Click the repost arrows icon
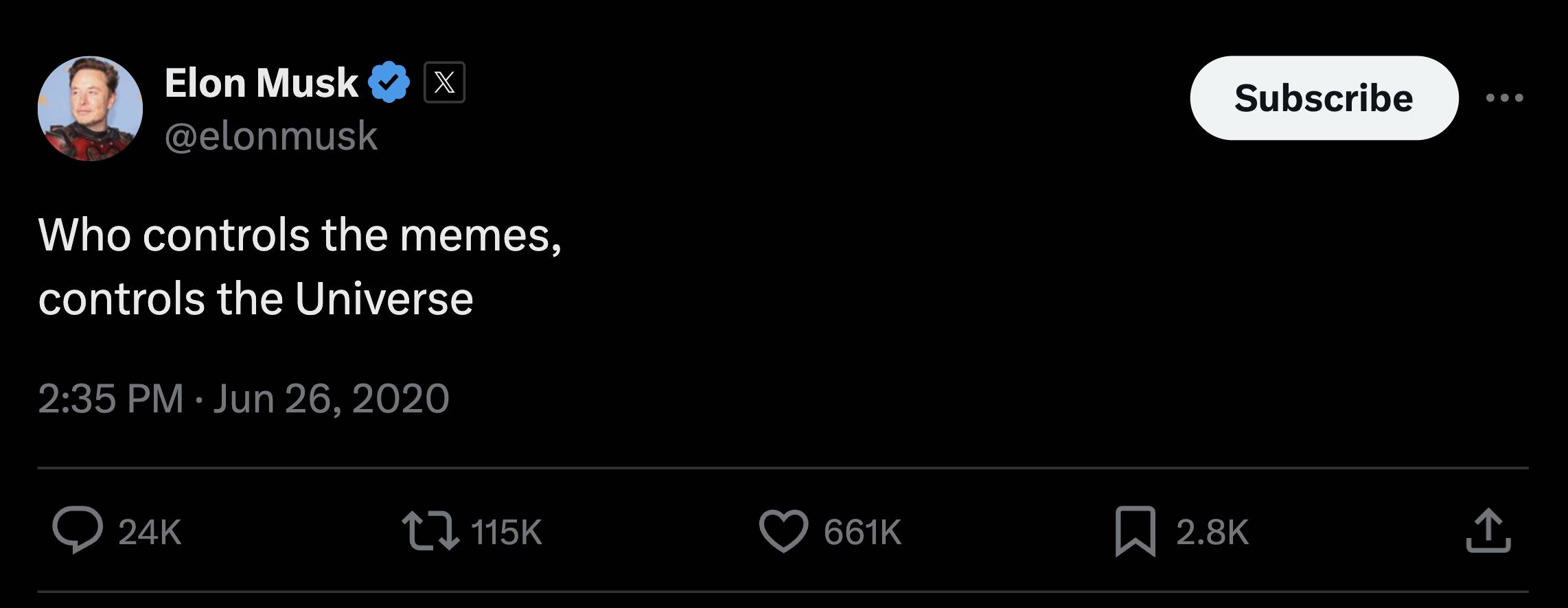This screenshot has width=1568, height=608. [430, 532]
